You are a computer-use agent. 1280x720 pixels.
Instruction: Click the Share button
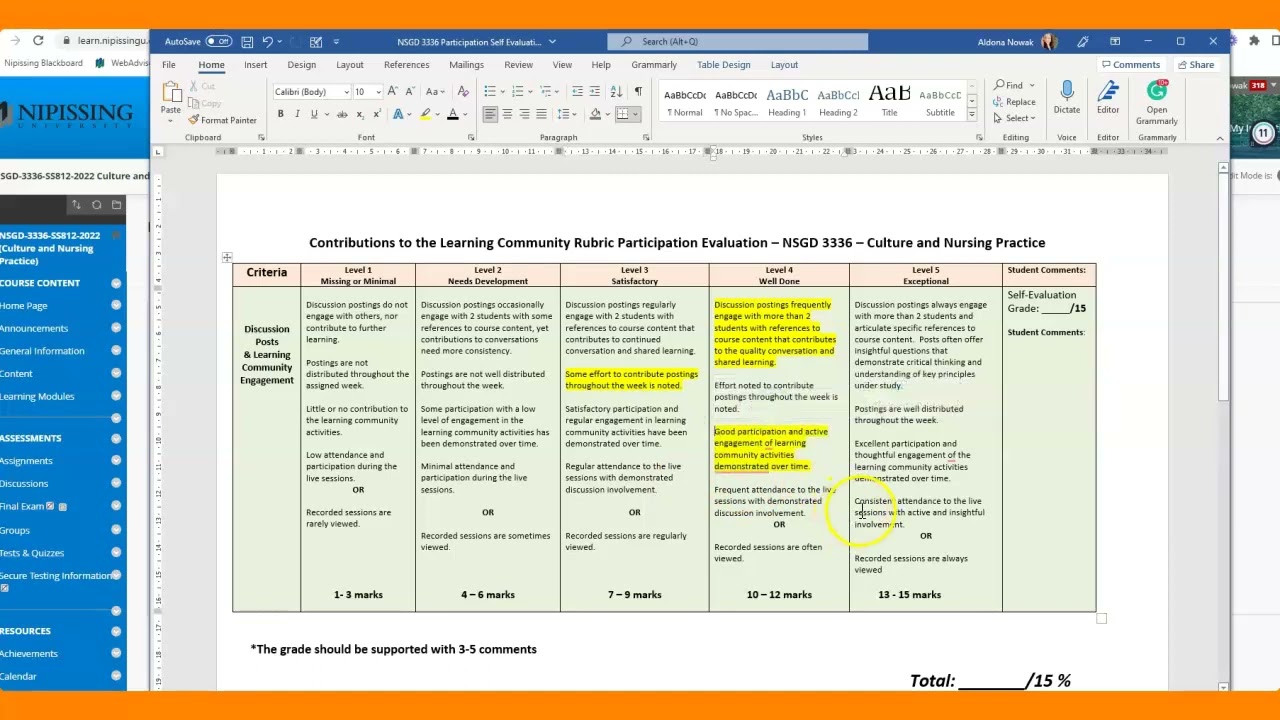coord(1195,65)
